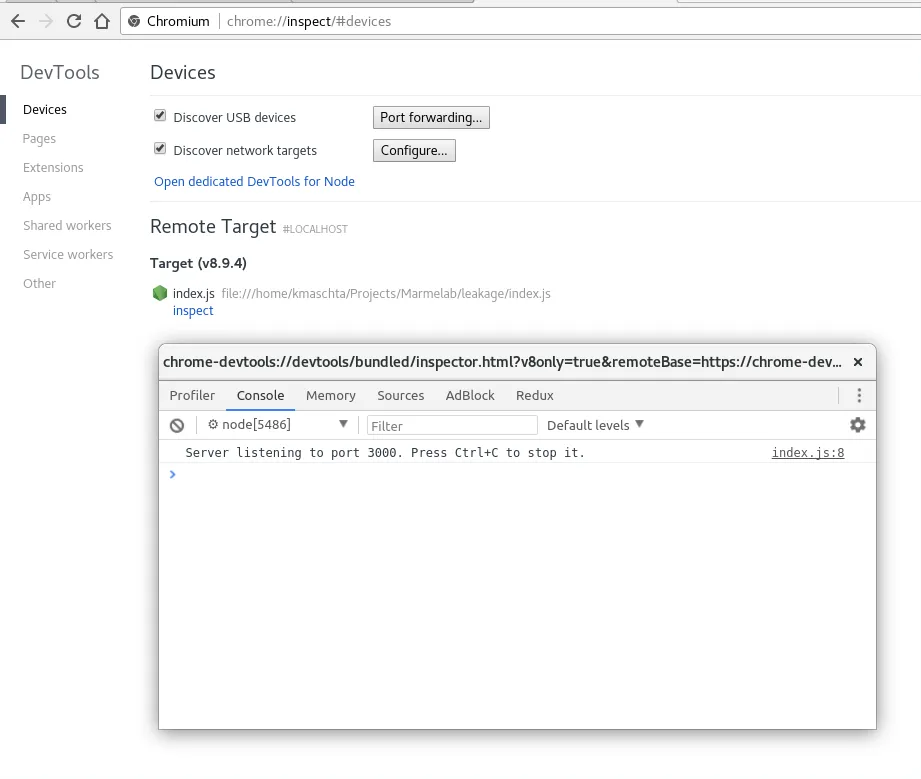Click the Port forwarding button
Screen dimensions: 921x779
click(x=431, y=117)
